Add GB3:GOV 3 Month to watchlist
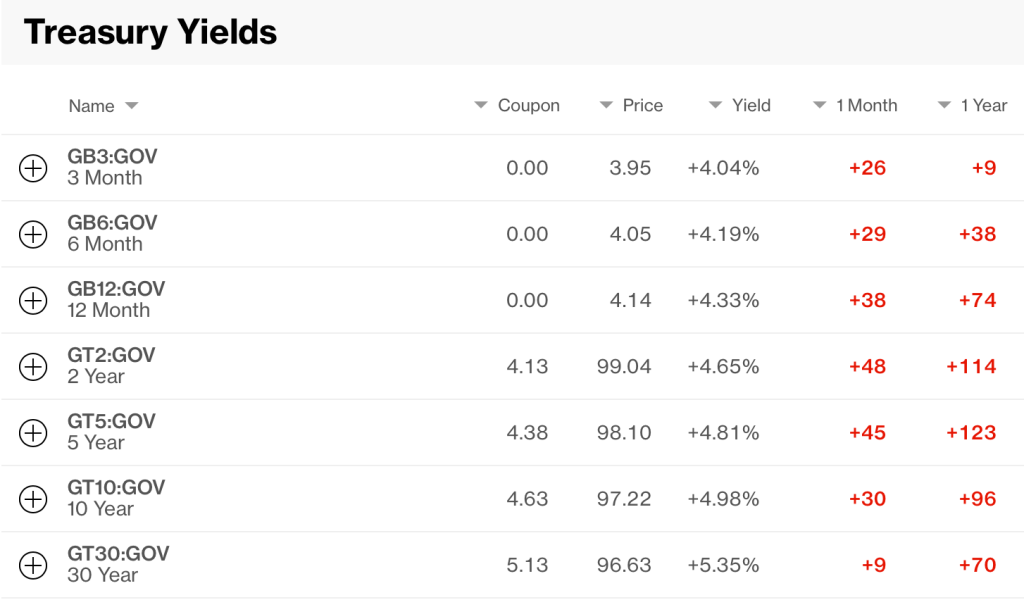This screenshot has width=1024, height=600. coord(33,168)
